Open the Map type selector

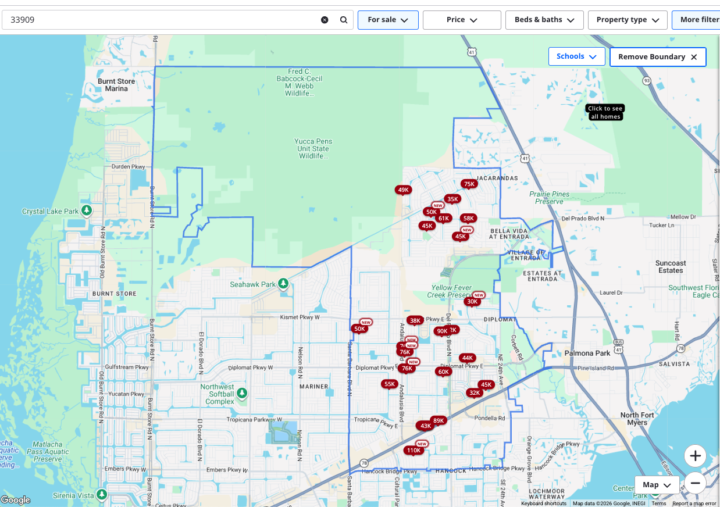(x=657, y=484)
